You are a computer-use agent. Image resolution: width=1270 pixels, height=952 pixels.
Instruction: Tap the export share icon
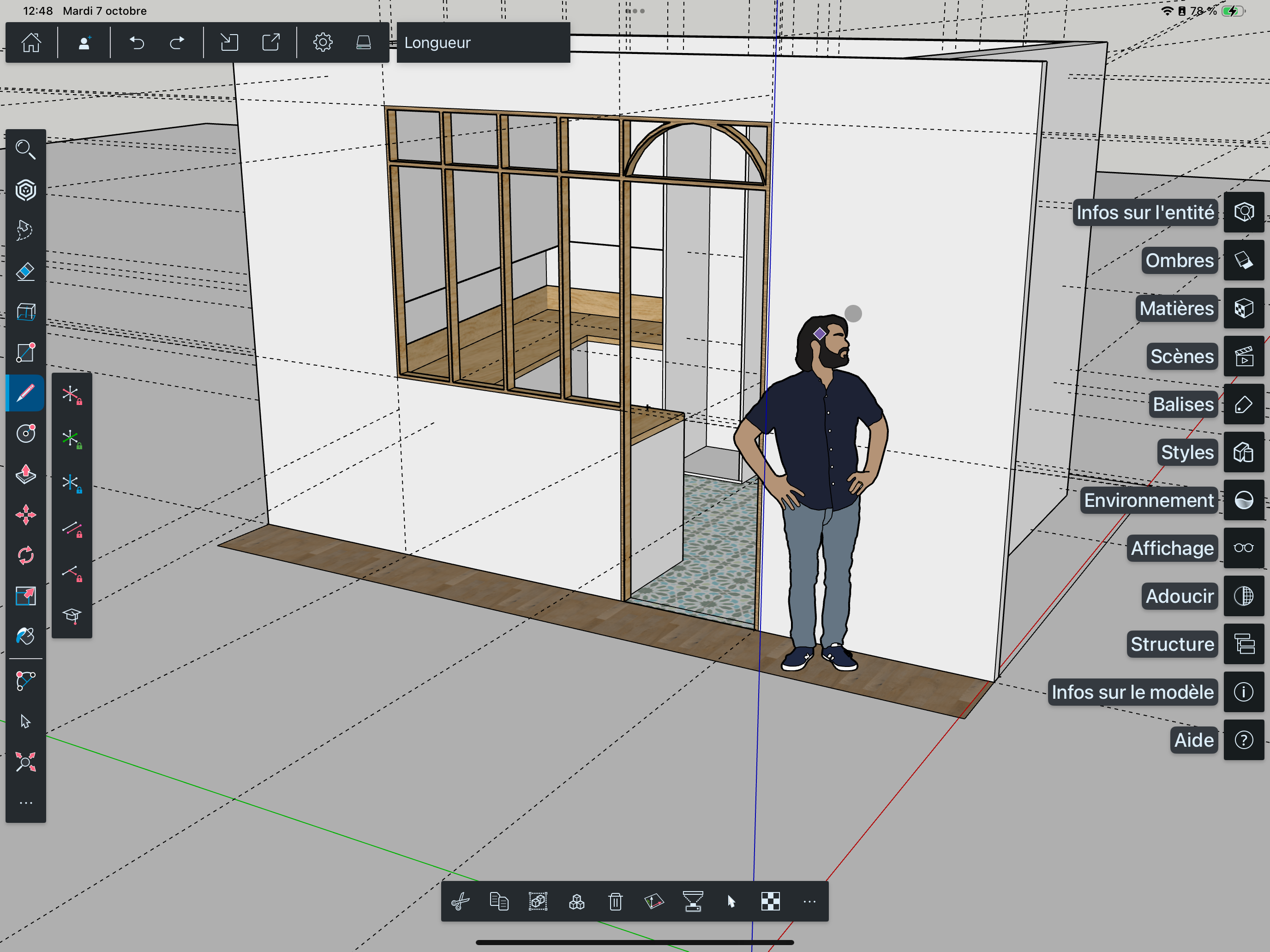(x=270, y=42)
